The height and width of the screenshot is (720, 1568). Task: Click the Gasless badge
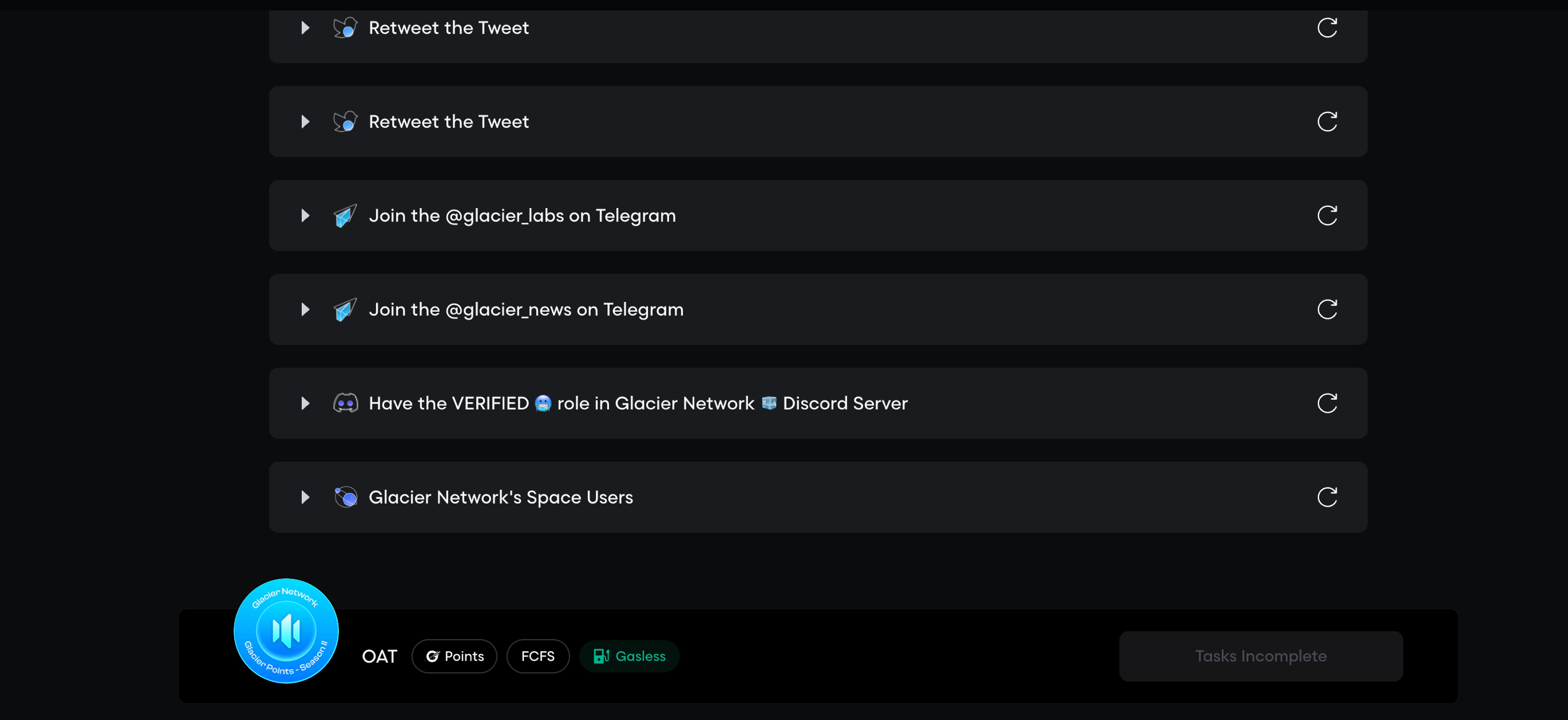pyautogui.click(x=629, y=656)
